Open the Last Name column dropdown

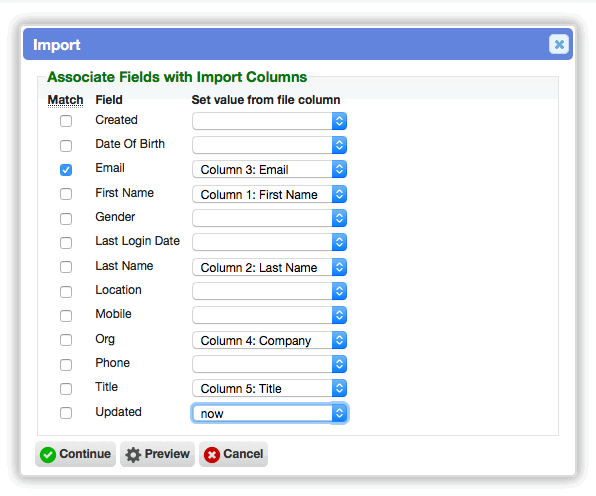pos(269,267)
